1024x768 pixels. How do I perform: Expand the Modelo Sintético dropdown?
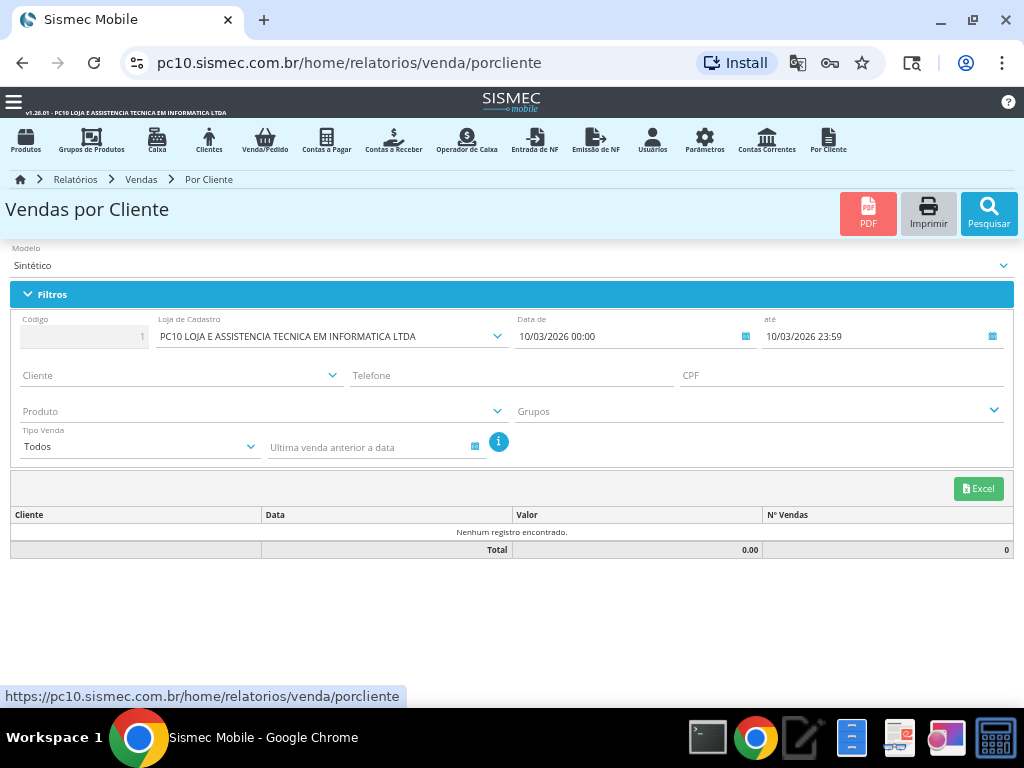point(1003,266)
